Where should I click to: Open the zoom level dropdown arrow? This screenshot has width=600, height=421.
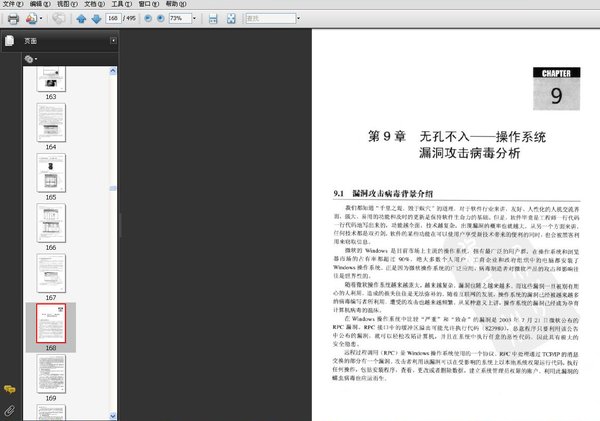coord(194,18)
